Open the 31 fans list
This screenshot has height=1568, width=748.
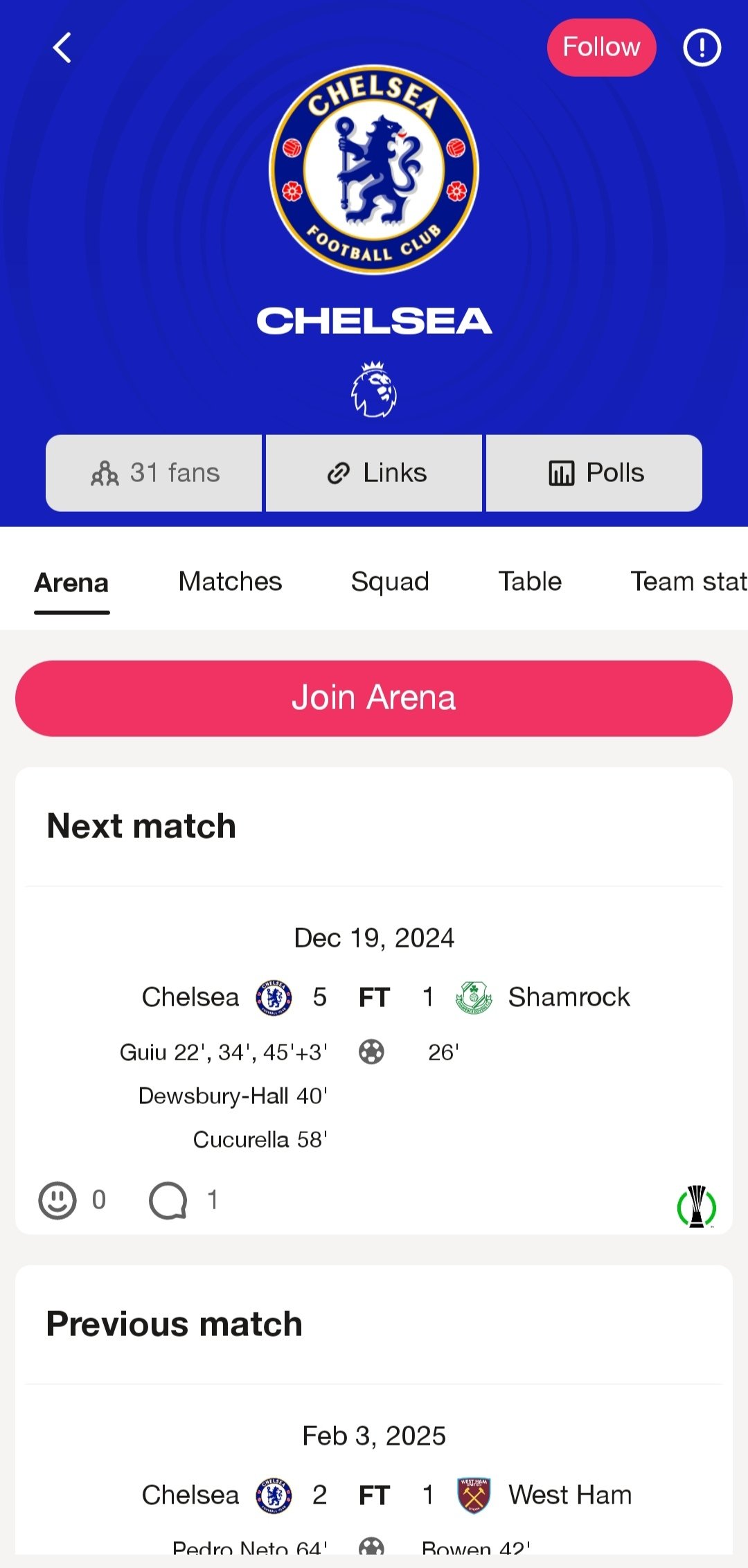(154, 473)
